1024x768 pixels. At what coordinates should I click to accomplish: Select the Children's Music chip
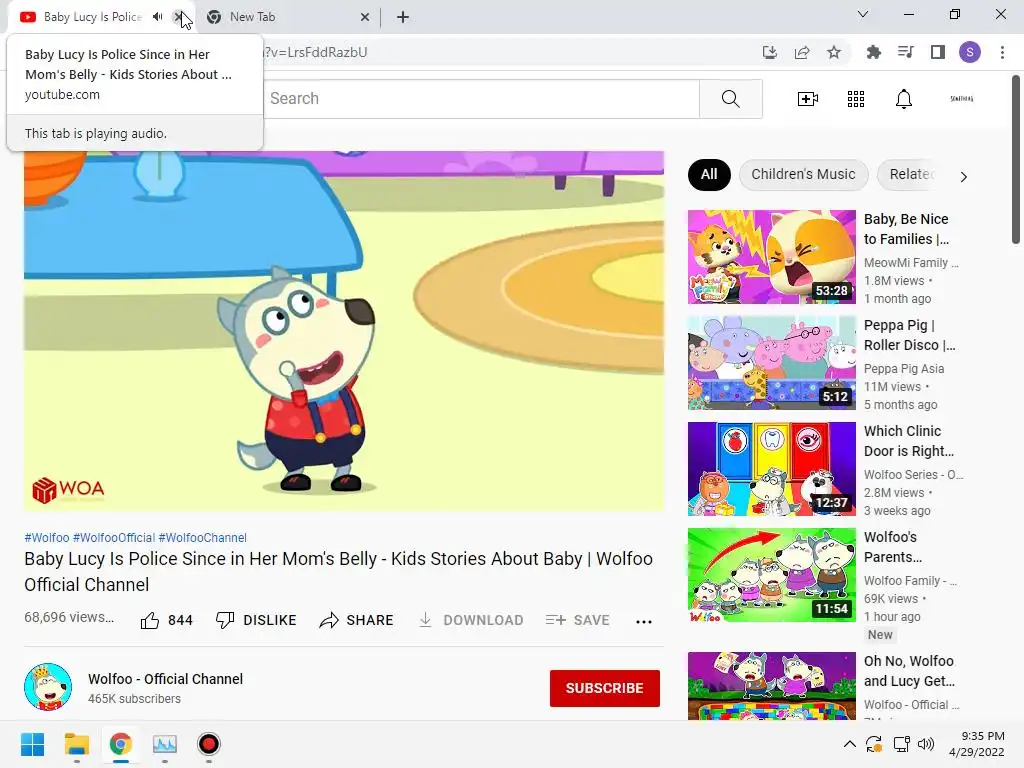point(803,175)
